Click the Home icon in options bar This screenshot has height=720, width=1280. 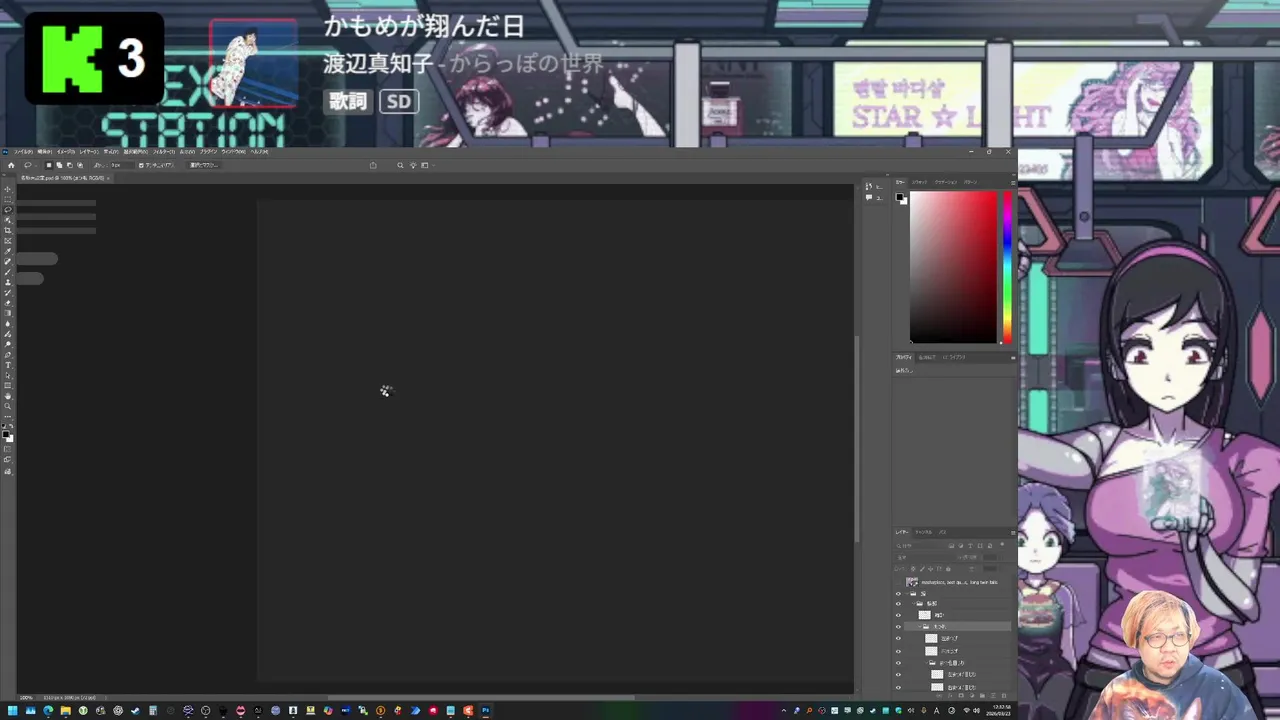coord(11,165)
